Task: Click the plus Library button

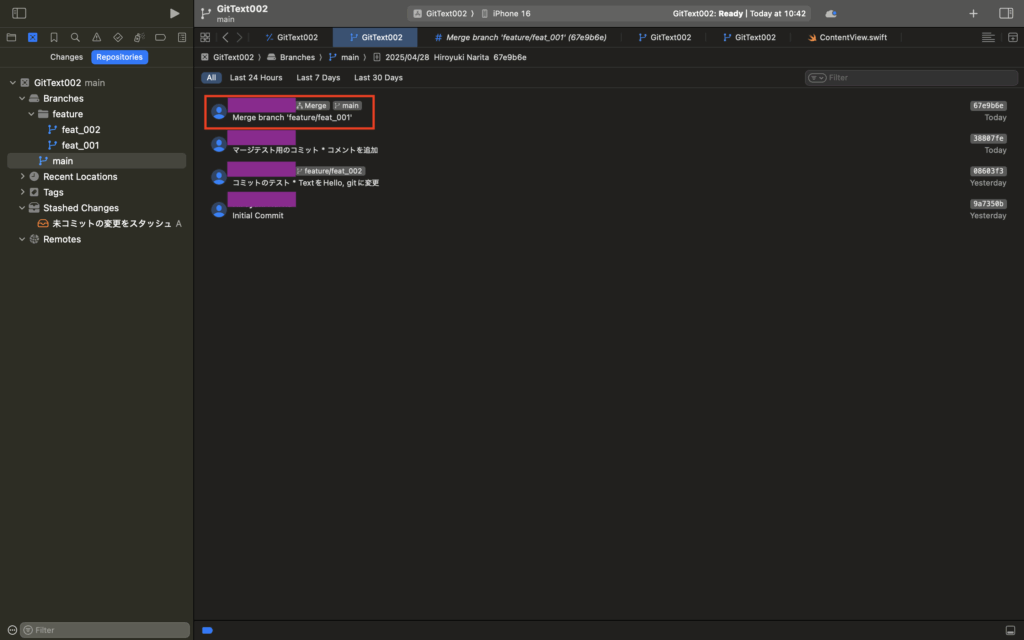Action: (973, 13)
